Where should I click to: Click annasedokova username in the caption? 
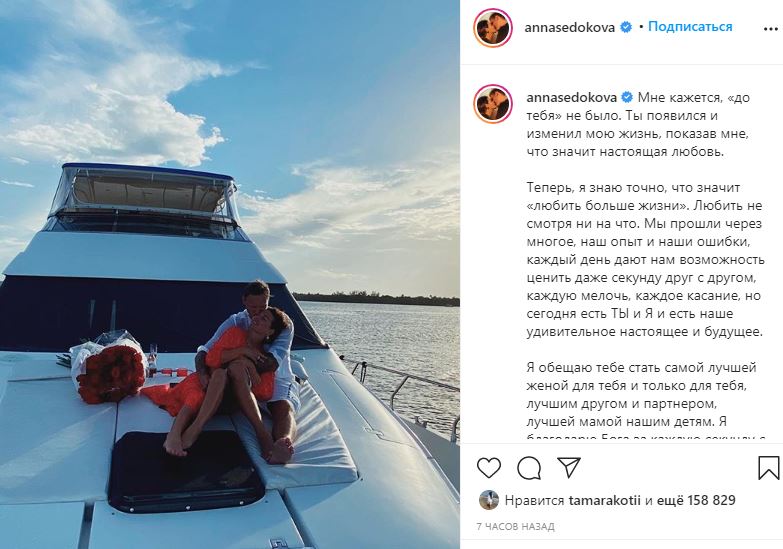[571, 97]
